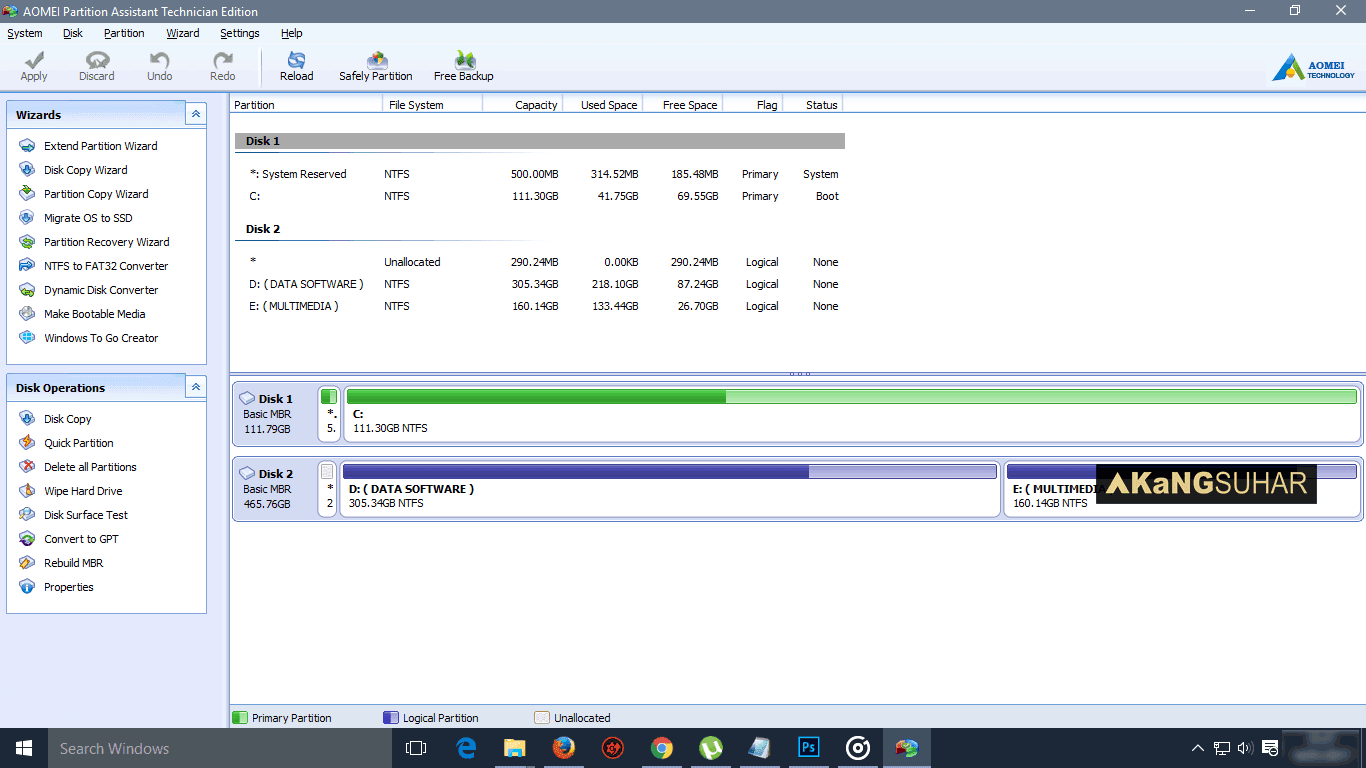Image resolution: width=1366 pixels, height=768 pixels.
Task: Open Photoshop from the taskbar
Action: coord(809,748)
